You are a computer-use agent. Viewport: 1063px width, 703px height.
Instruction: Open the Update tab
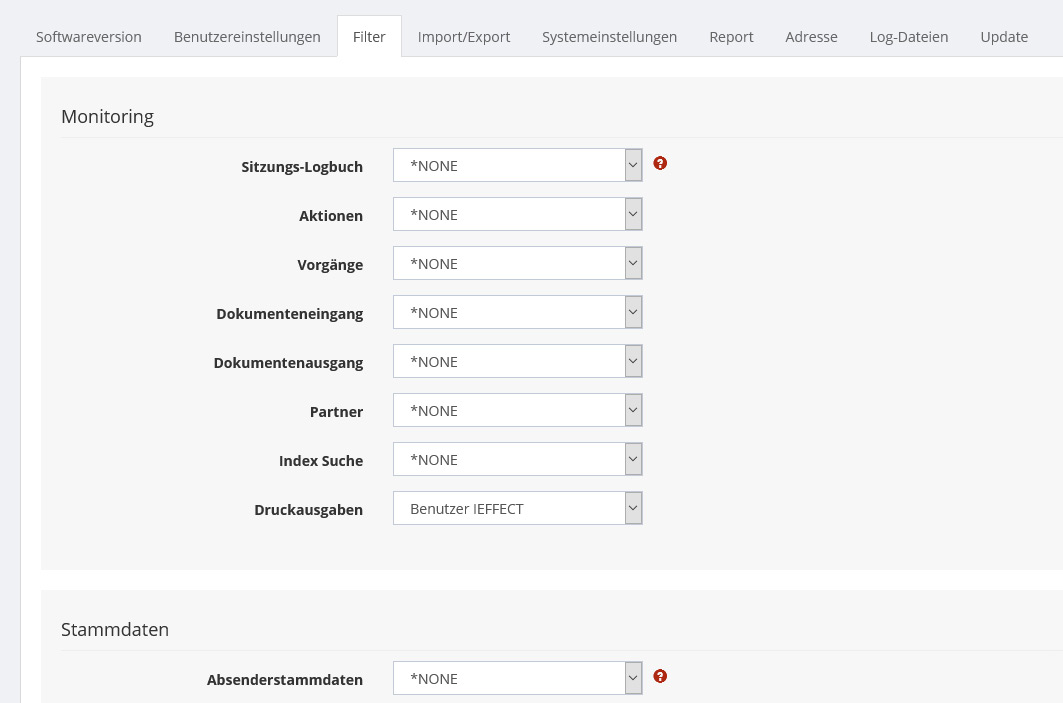1004,37
